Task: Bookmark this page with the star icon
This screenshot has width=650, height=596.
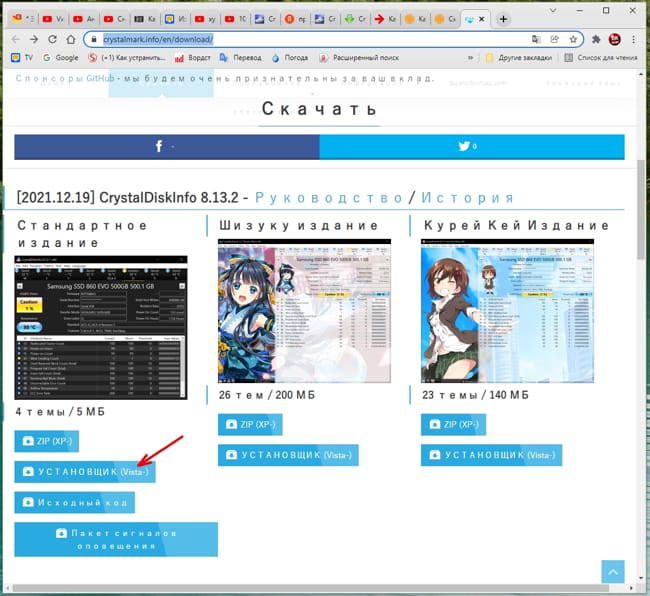Action: coord(573,39)
